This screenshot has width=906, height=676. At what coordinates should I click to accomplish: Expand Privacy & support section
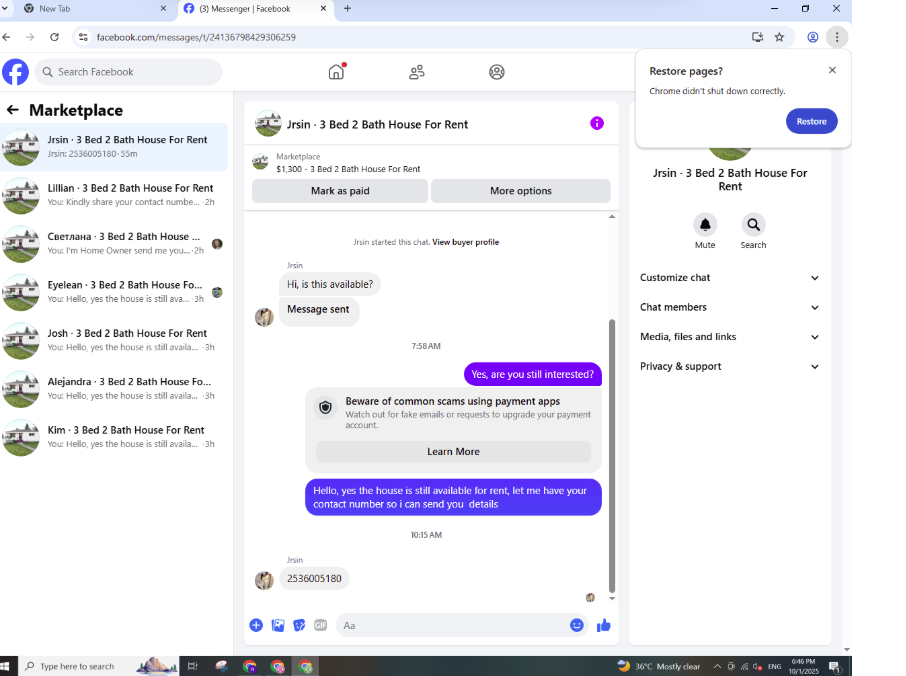click(x=729, y=366)
